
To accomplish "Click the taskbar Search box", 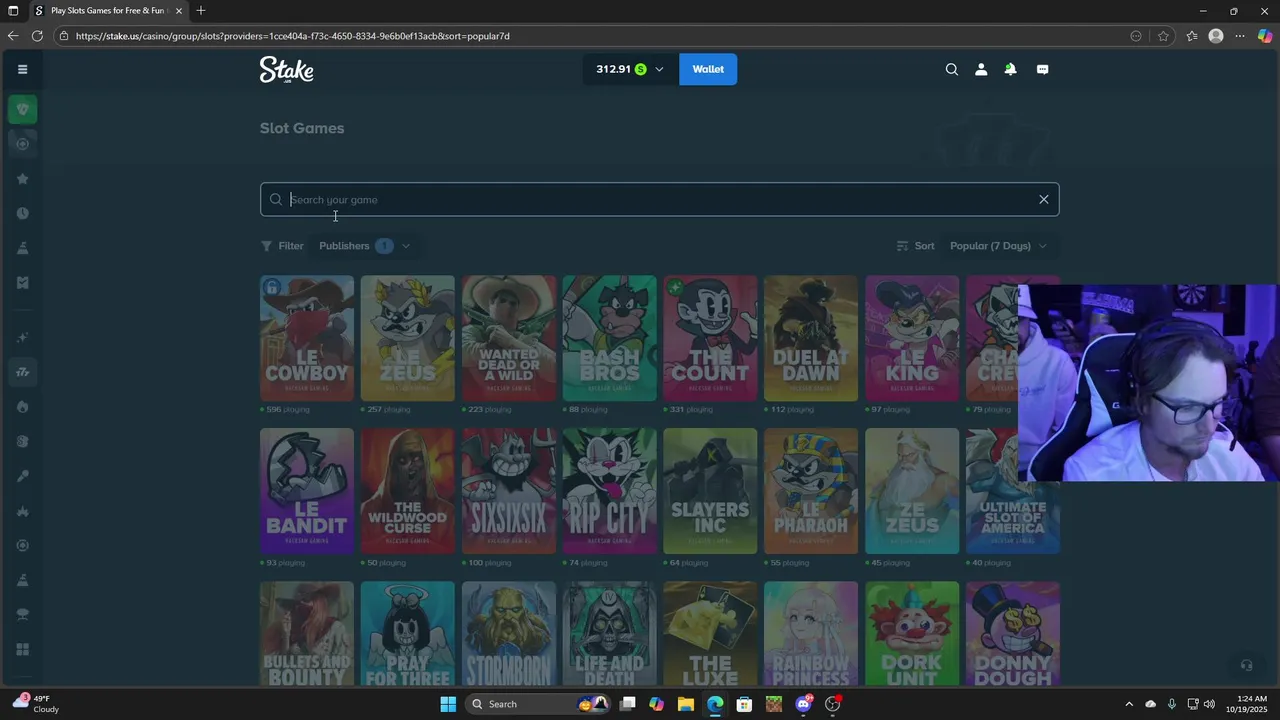I will (x=541, y=704).
